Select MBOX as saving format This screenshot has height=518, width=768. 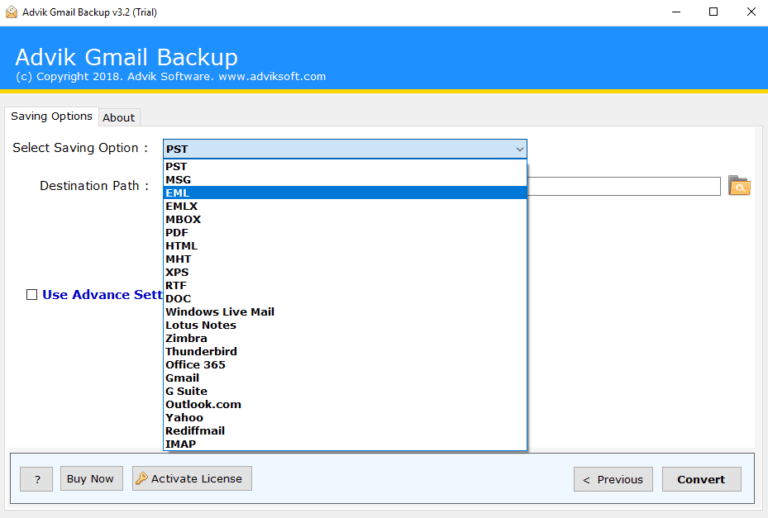pos(345,219)
